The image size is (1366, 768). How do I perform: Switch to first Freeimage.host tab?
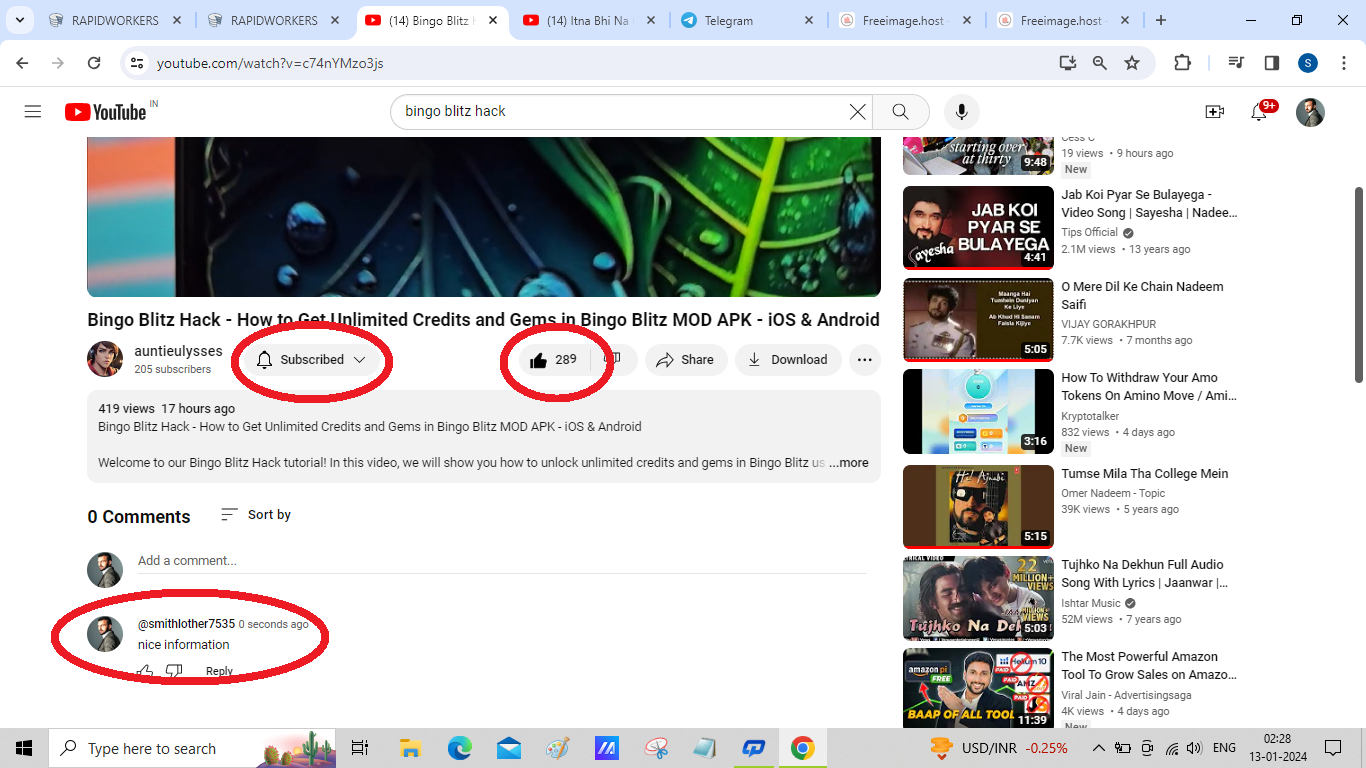coord(906,20)
